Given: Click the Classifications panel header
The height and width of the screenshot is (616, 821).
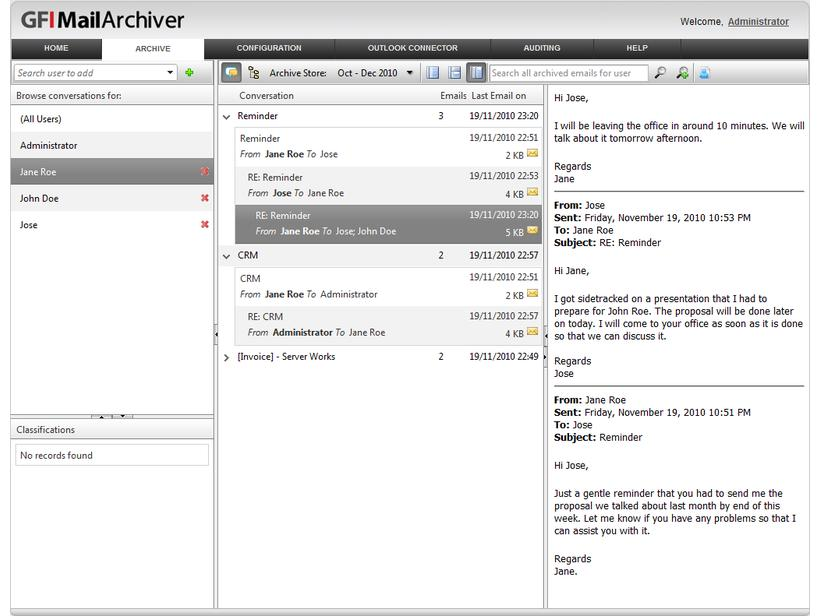Looking at the screenshot, I should click(112, 429).
